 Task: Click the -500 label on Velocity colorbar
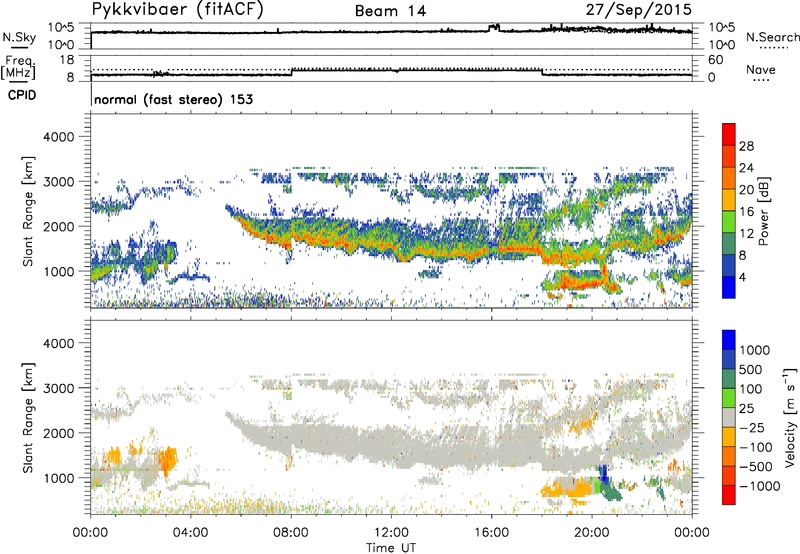pos(756,467)
